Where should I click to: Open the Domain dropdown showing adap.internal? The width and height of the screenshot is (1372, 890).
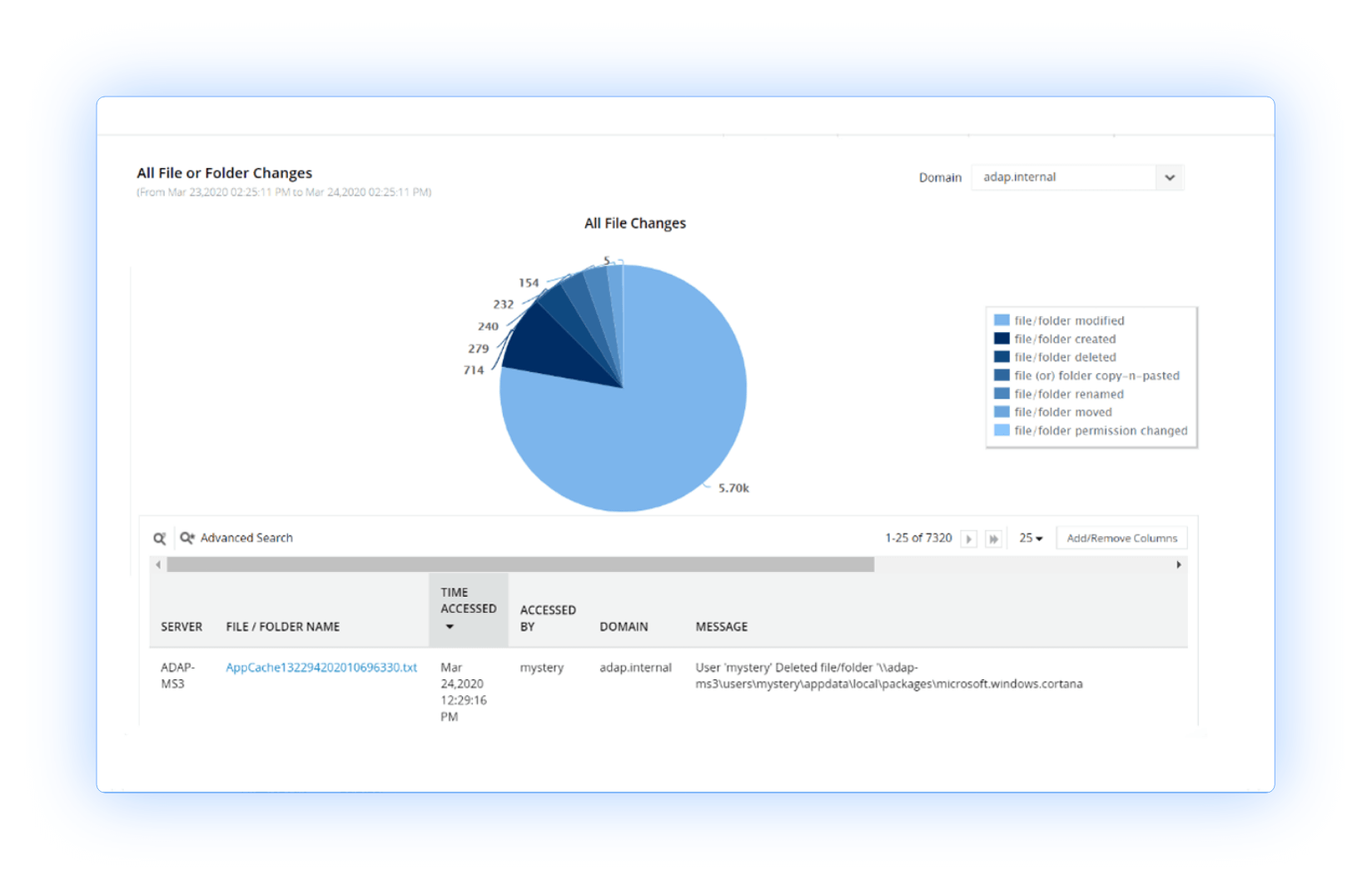pyautogui.click(x=1077, y=177)
